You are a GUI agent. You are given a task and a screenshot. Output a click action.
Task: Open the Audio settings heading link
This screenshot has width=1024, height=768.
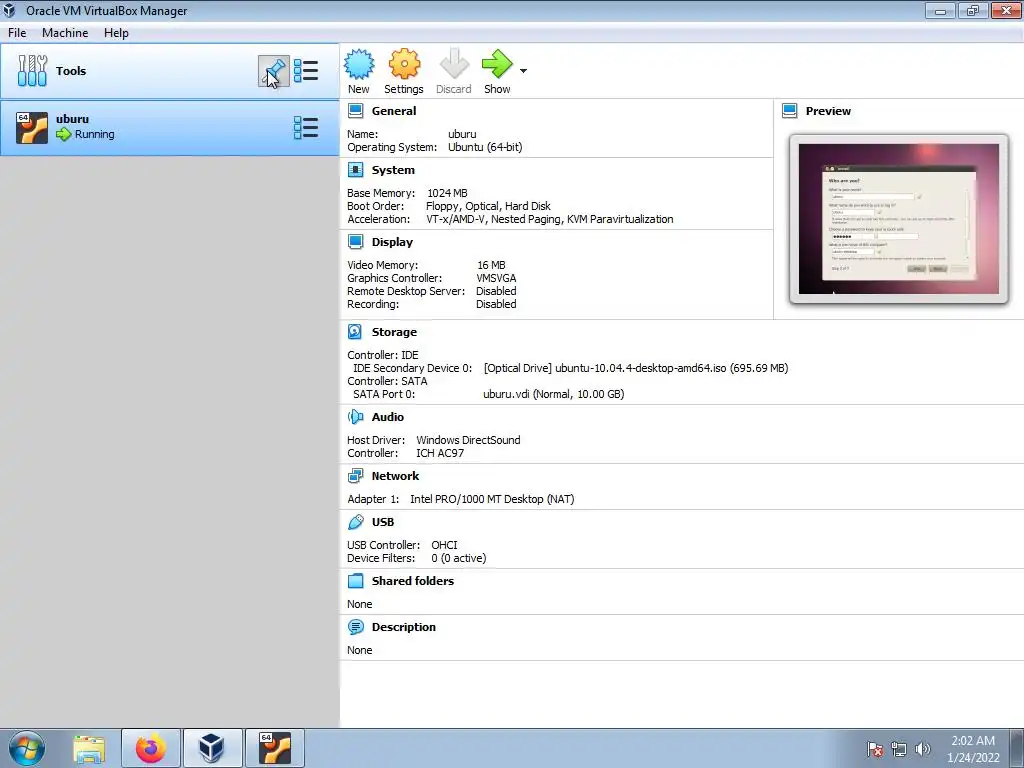click(388, 417)
